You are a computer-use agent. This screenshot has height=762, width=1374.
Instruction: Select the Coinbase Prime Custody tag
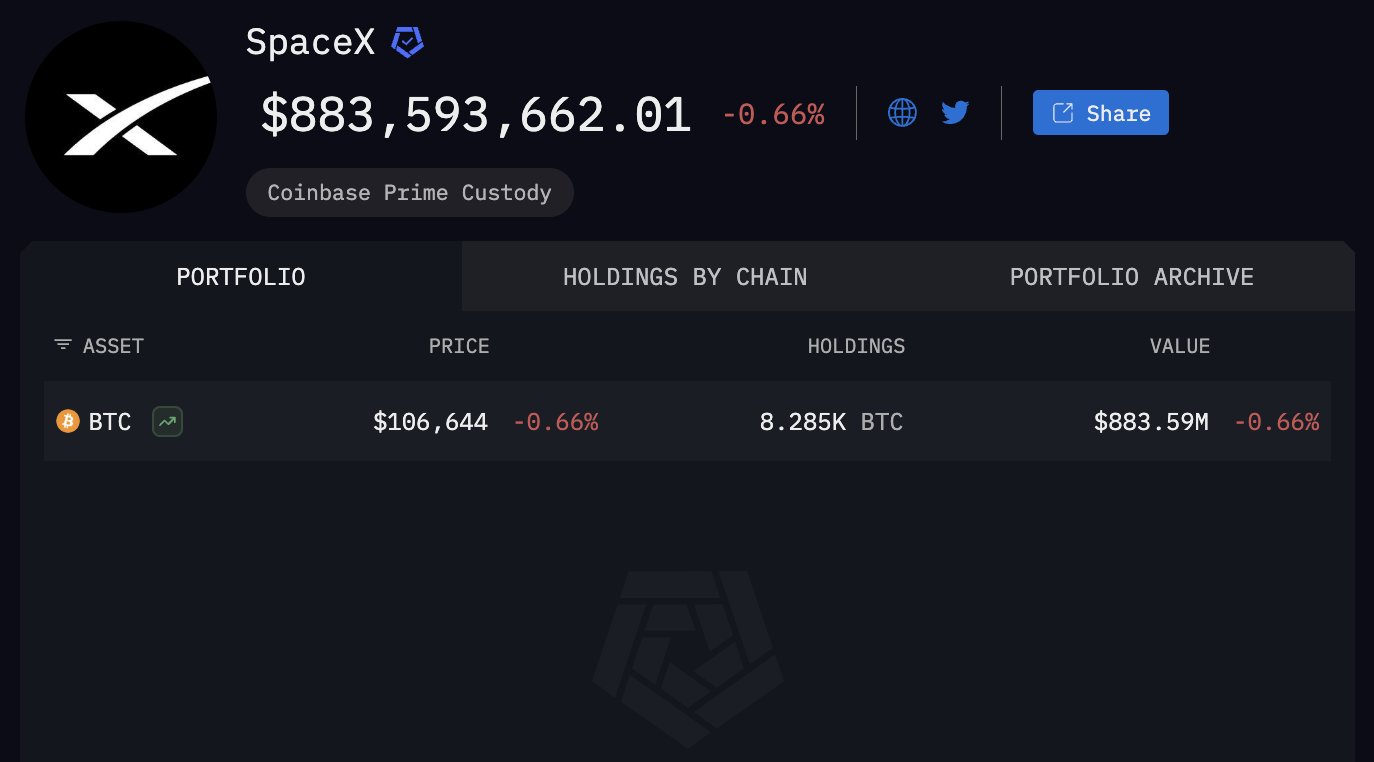(410, 193)
